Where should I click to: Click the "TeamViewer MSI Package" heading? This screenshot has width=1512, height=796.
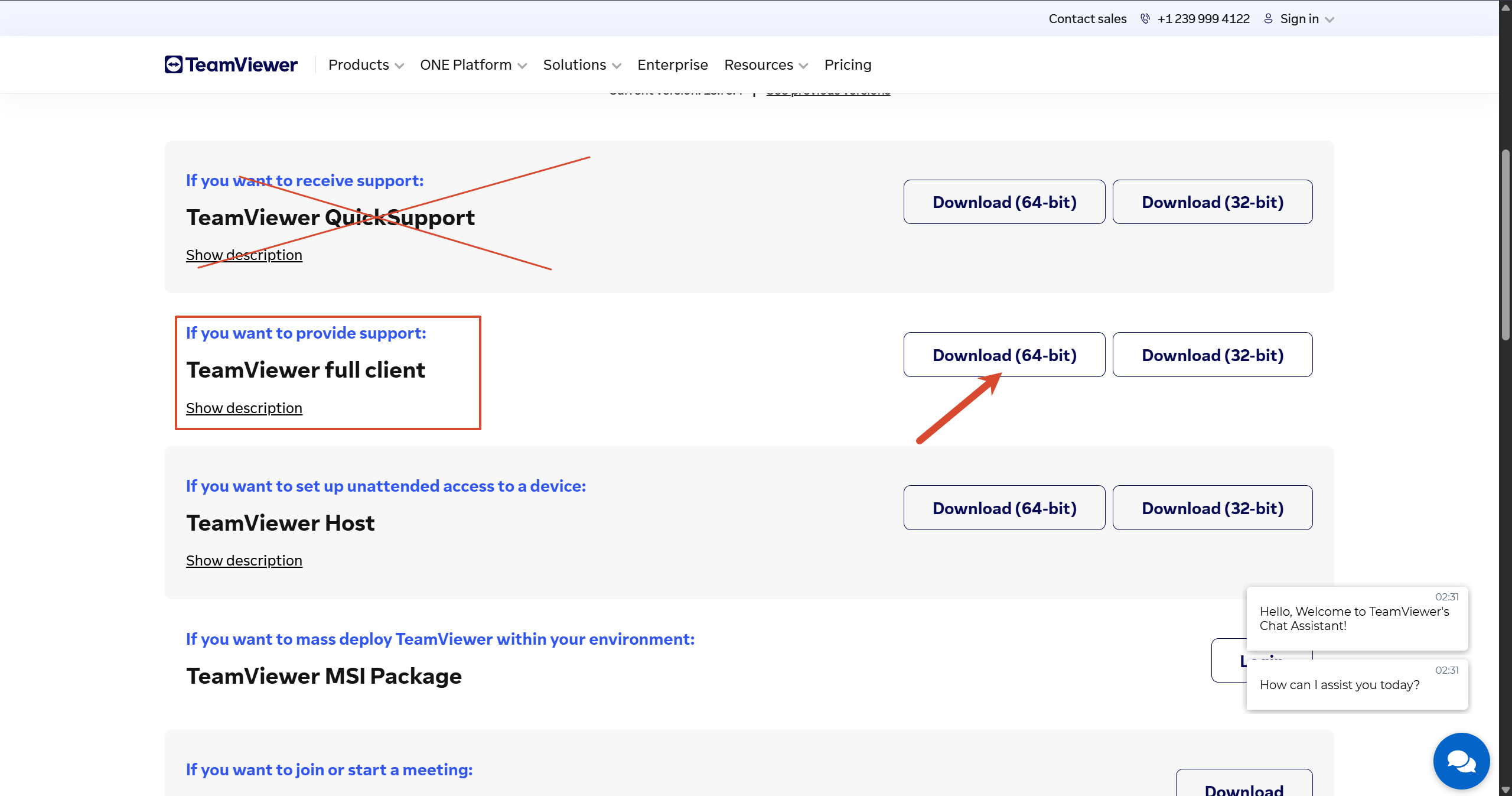coord(324,675)
